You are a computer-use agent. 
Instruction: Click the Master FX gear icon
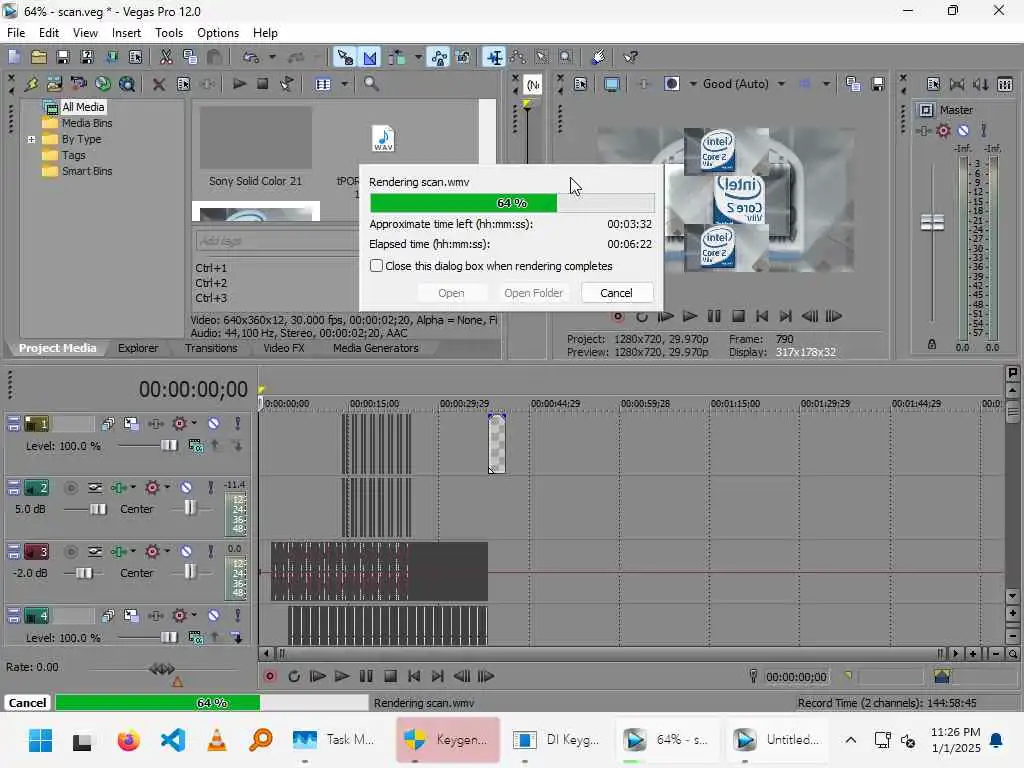943,131
